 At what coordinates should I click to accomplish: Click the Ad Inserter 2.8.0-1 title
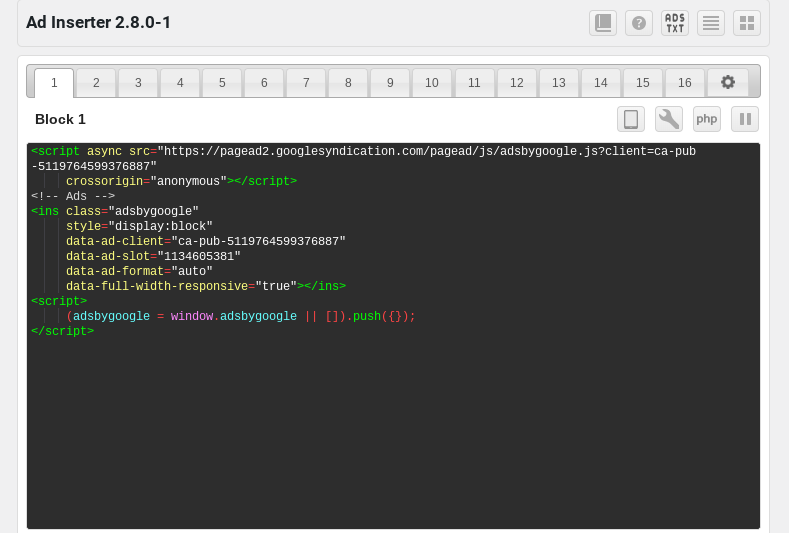click(99, 23)
